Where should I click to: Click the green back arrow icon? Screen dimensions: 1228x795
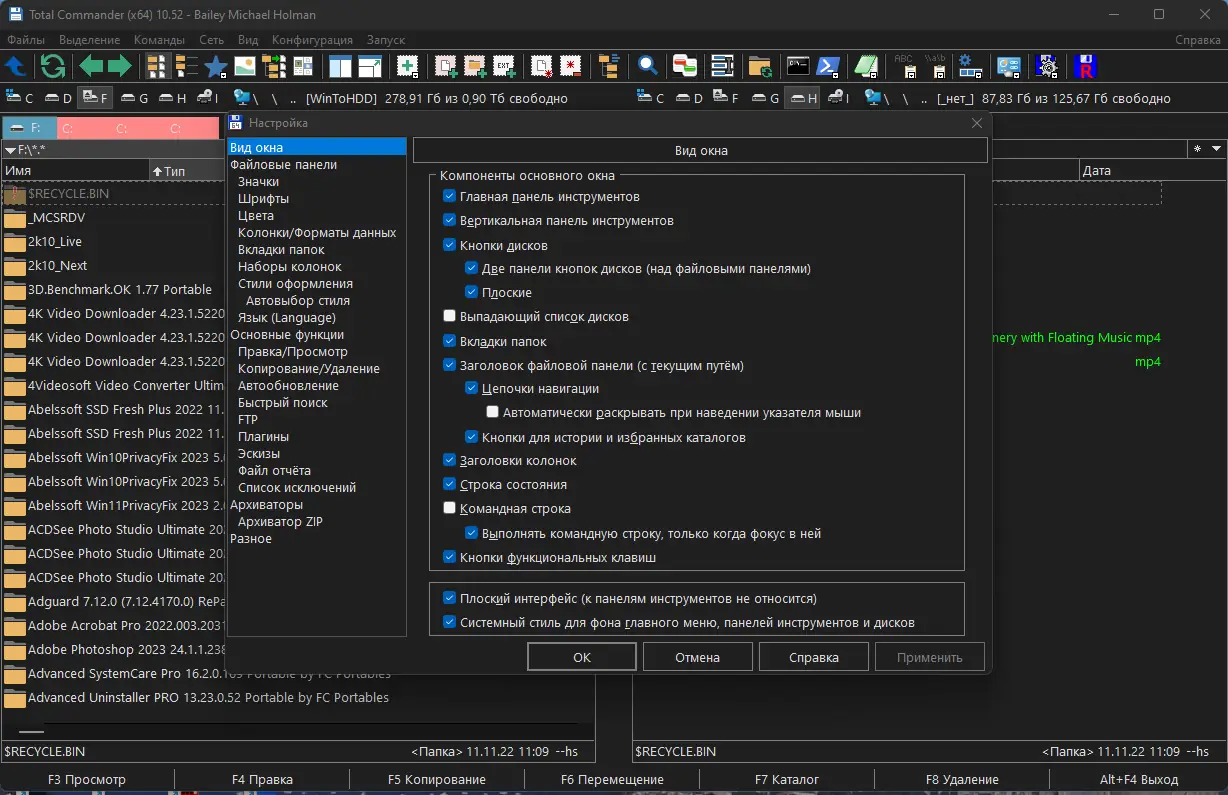91,67
